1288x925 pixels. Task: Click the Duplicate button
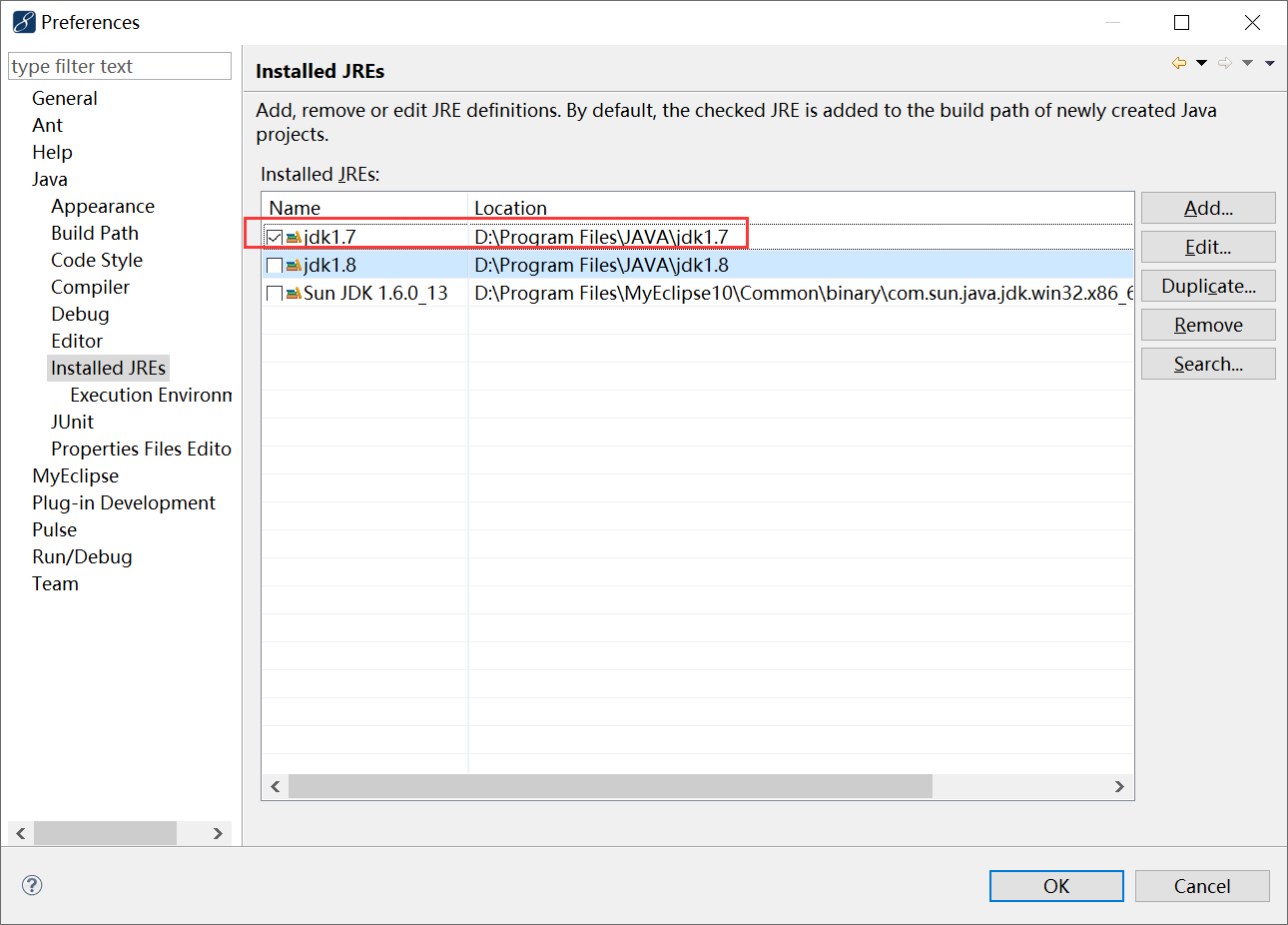pyautogui.click(x=1208, y=286)
